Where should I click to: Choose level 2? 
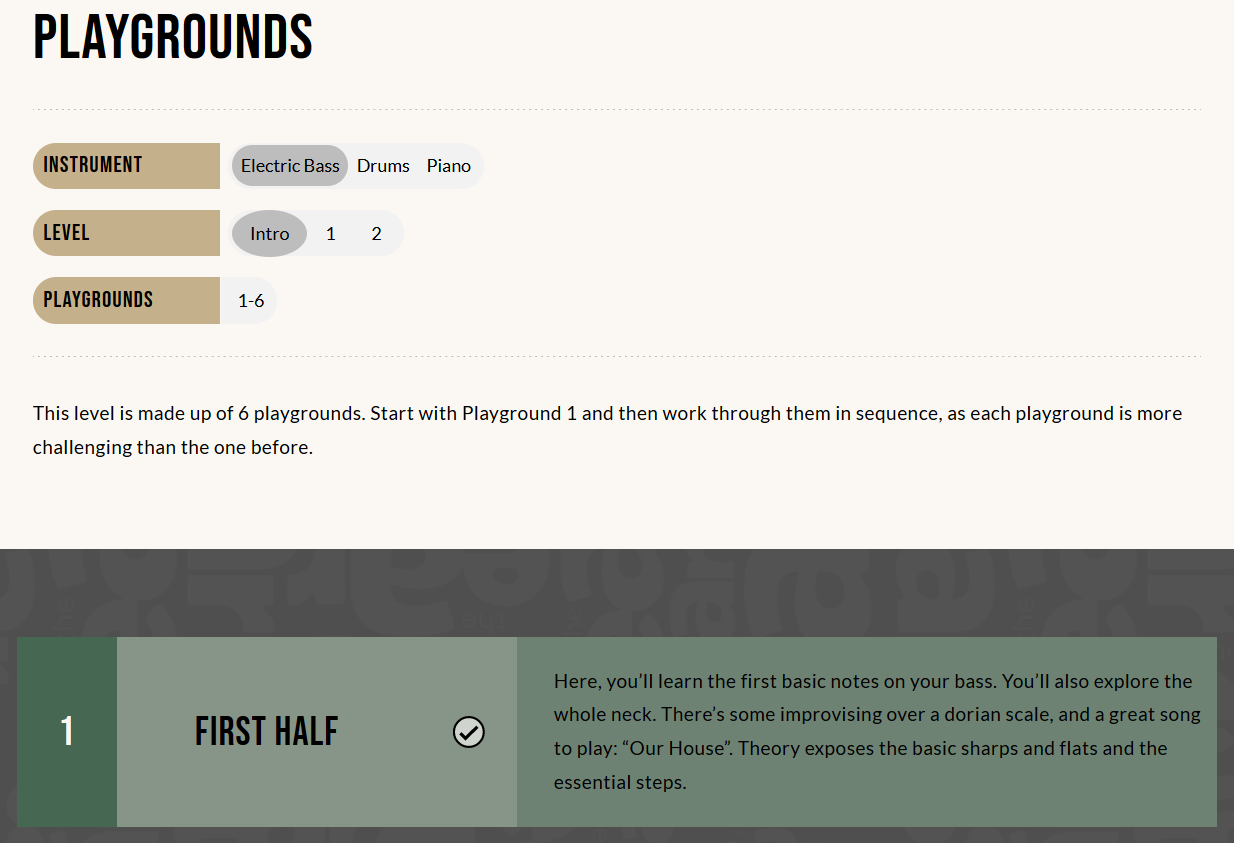376,234
